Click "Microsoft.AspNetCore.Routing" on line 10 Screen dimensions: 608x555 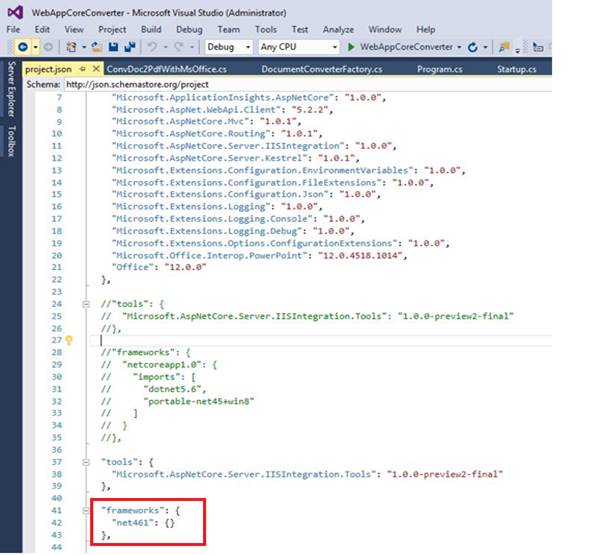click(191, 134)
